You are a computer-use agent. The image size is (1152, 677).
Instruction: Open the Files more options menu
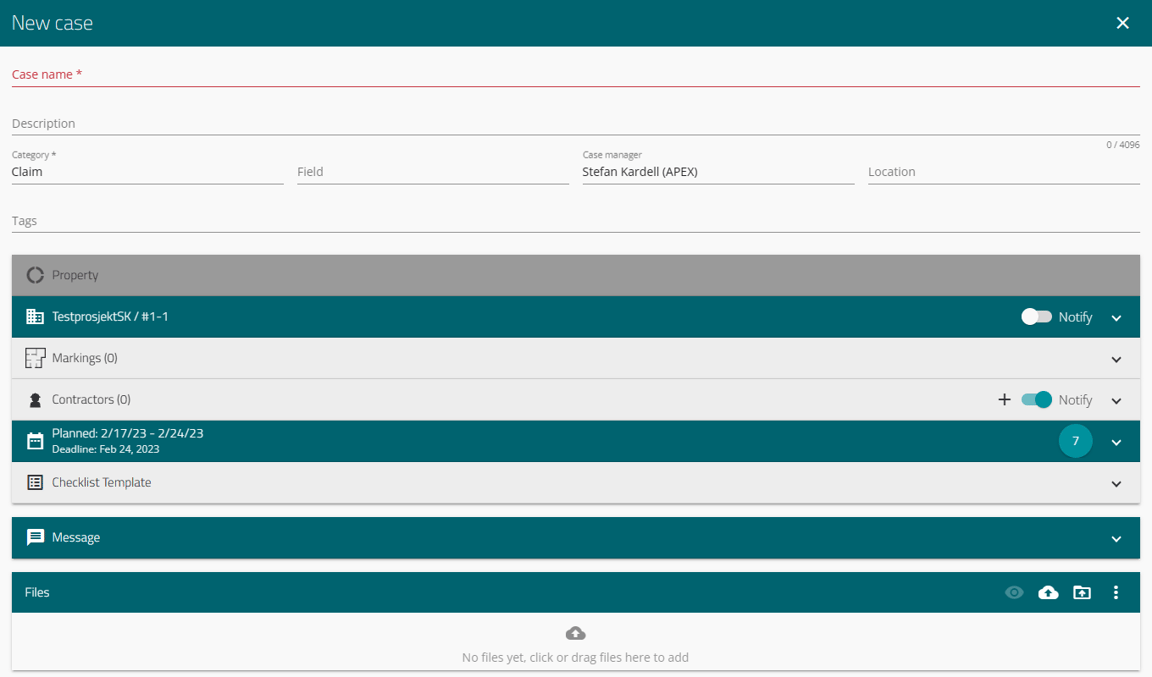1116,592
